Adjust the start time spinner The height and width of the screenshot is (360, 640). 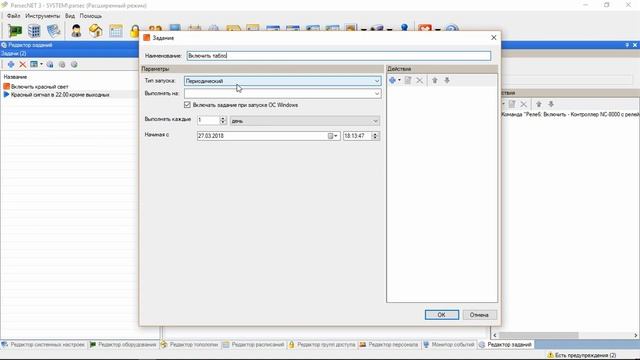(x=375, y=136)
